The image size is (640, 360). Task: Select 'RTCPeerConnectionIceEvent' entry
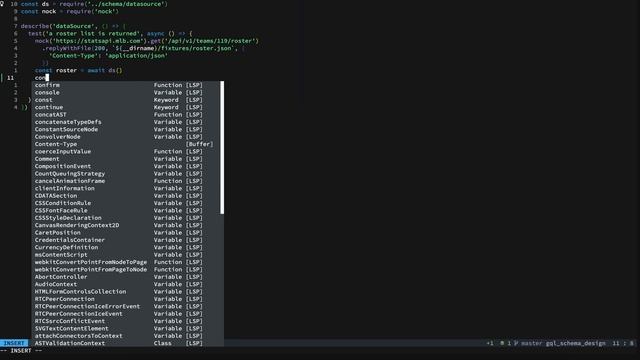(128, 313)
